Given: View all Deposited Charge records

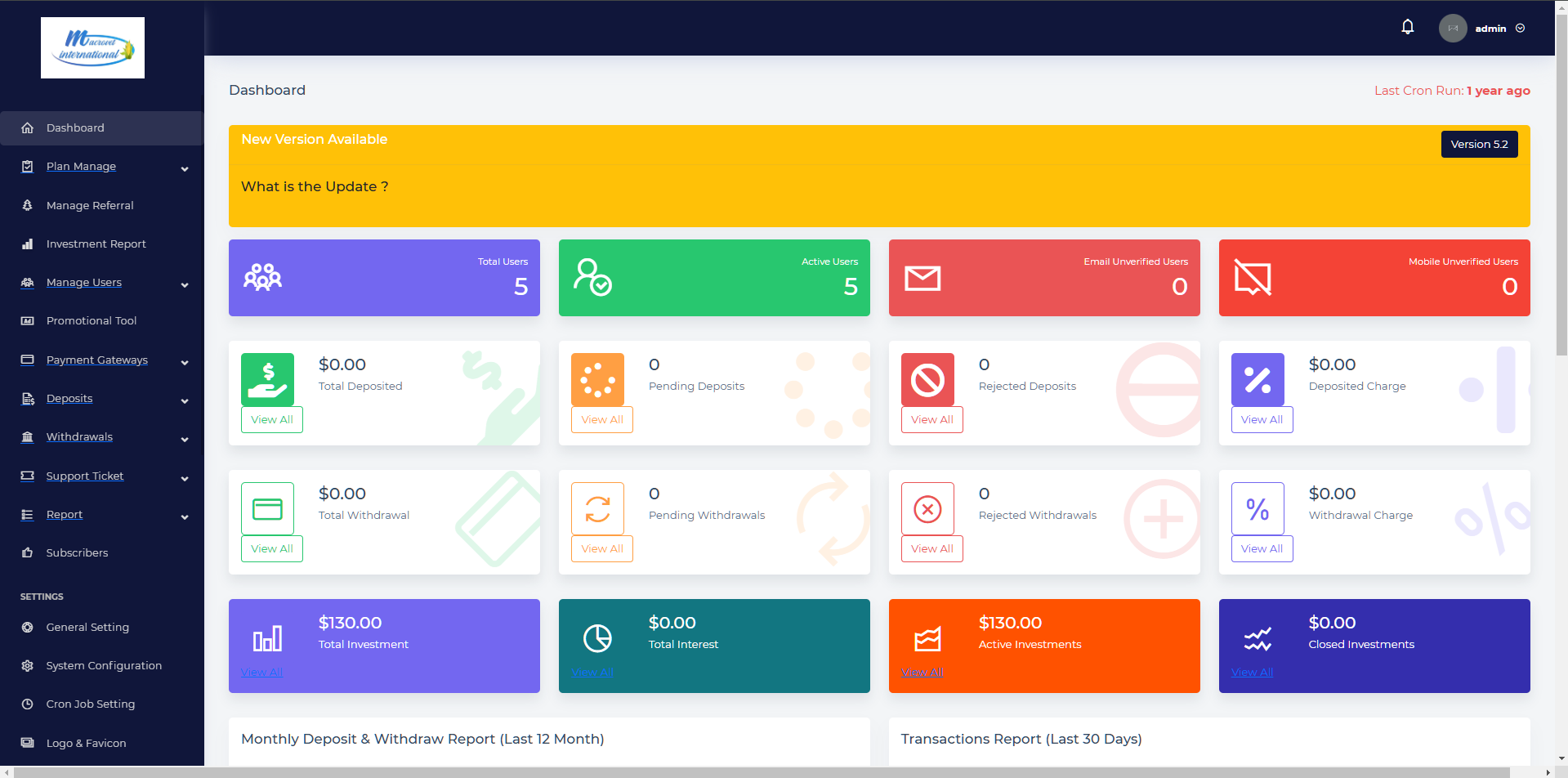Looking at the screenshot, I should pos(1262,419).
